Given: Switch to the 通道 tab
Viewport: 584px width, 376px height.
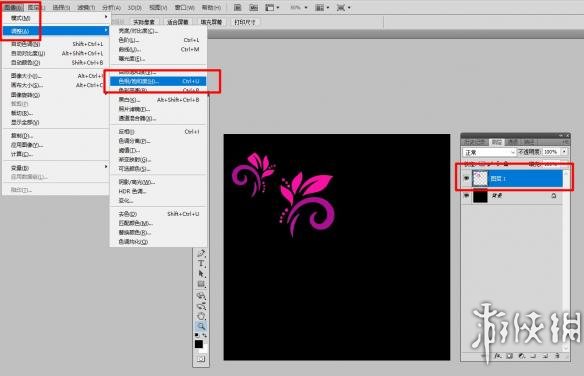Looking at the screenshot, I should [x=512, y=142].
